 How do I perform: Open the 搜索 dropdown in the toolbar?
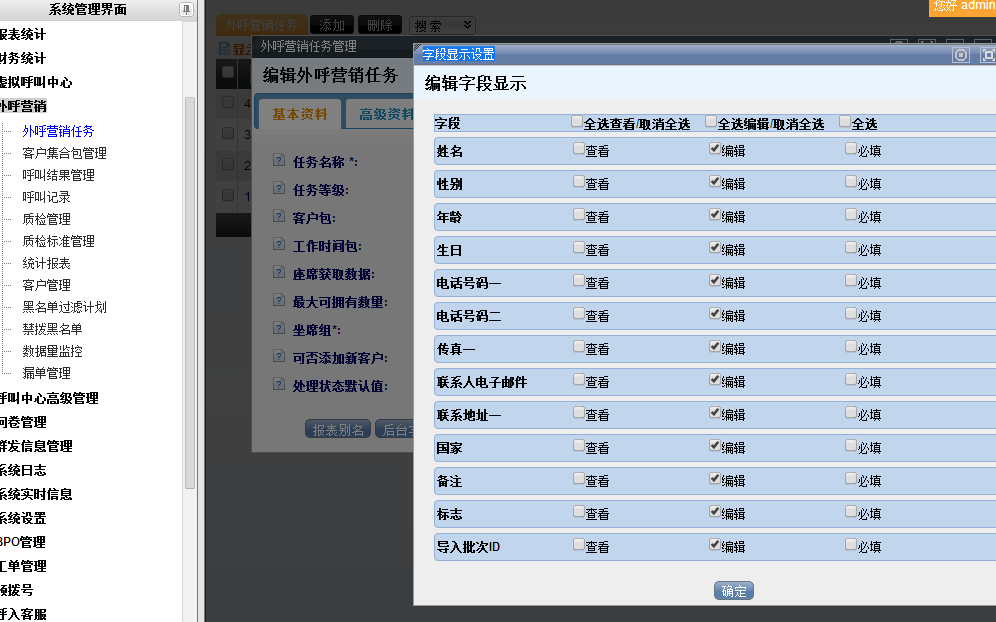click(x=442, y=25)
